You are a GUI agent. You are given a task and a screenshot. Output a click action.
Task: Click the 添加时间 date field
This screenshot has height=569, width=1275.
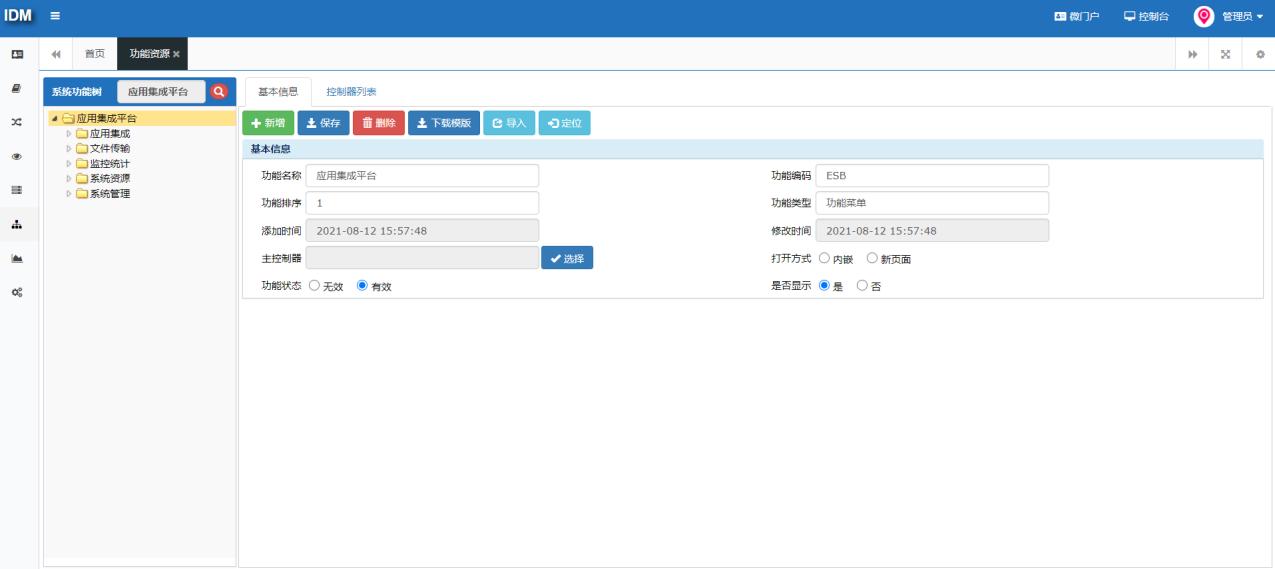click(x=422, y=230)
